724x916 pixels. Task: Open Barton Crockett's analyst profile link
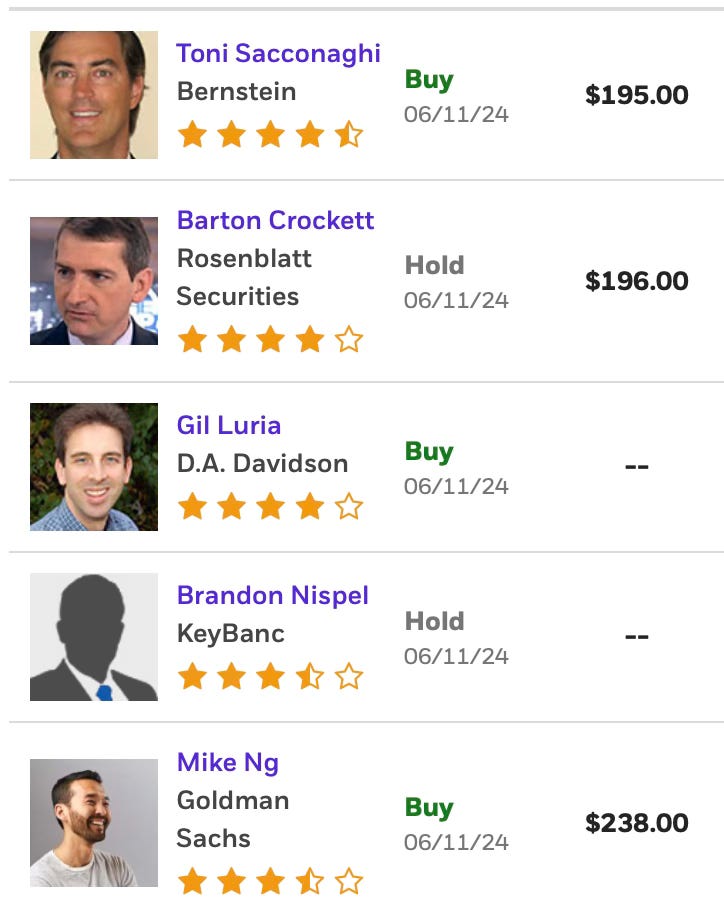(275, 221)
